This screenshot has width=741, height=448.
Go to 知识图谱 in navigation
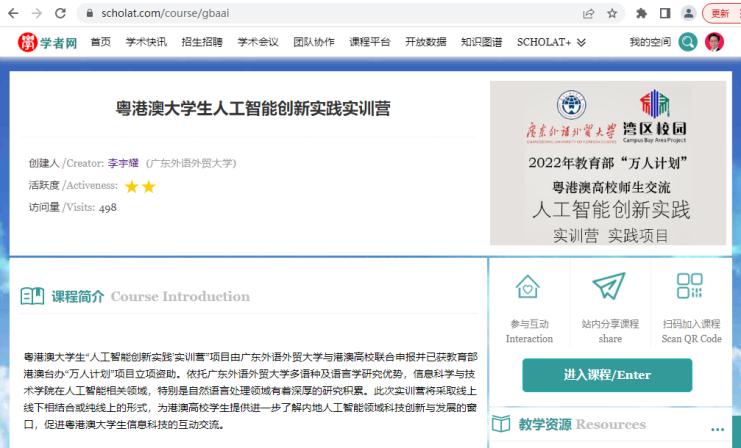[481, 42]
